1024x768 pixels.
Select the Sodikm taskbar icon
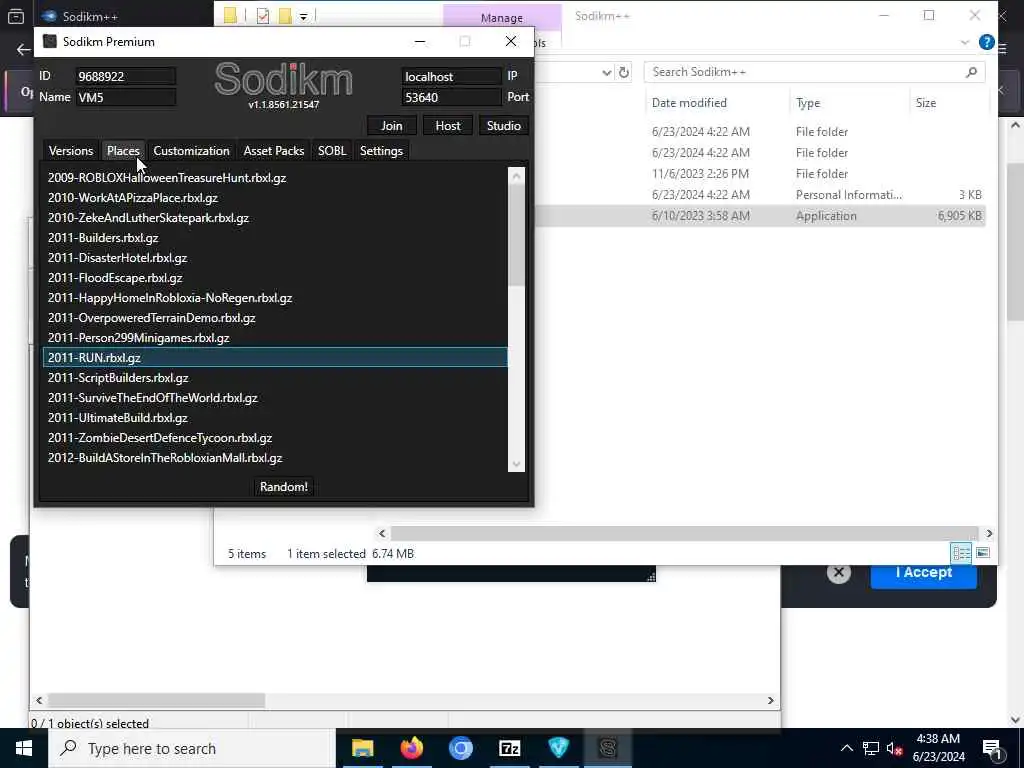(x=607, y=748)
